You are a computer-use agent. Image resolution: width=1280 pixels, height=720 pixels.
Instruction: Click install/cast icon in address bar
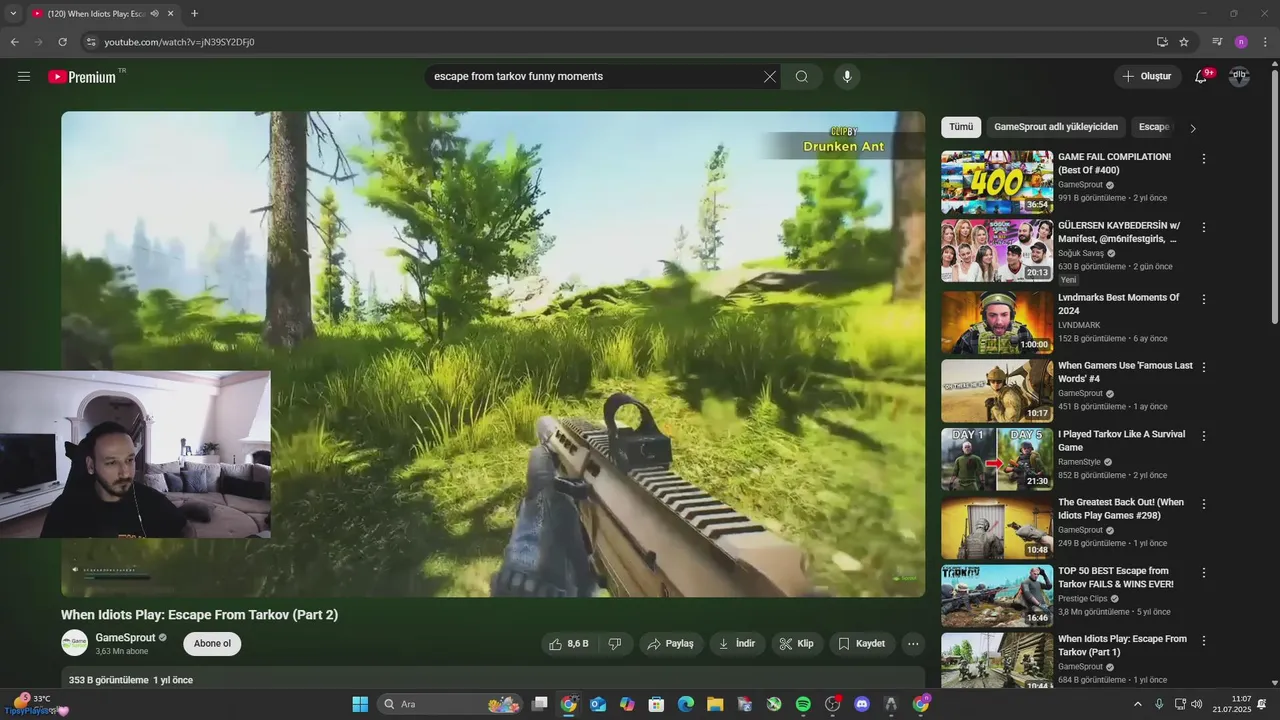1162,42
